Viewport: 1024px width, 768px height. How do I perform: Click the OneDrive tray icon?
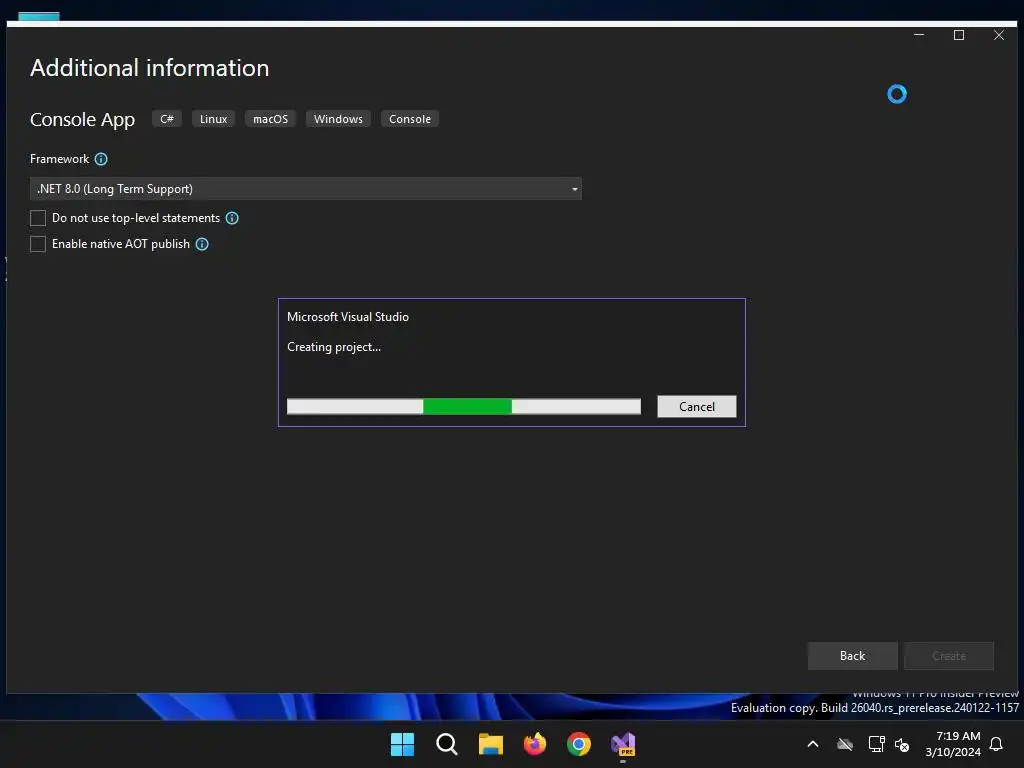(x=845, y=744)
